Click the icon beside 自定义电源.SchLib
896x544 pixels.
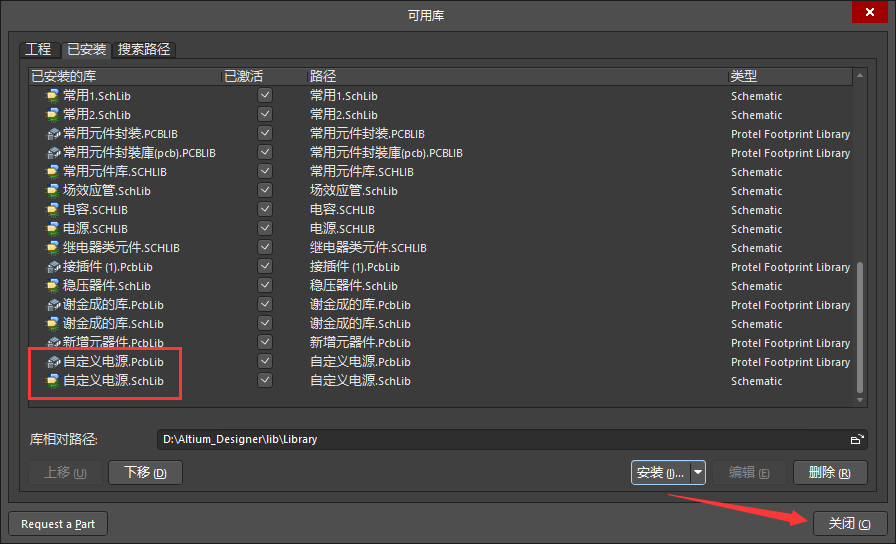pyautogui.click(x=53, y=381)
